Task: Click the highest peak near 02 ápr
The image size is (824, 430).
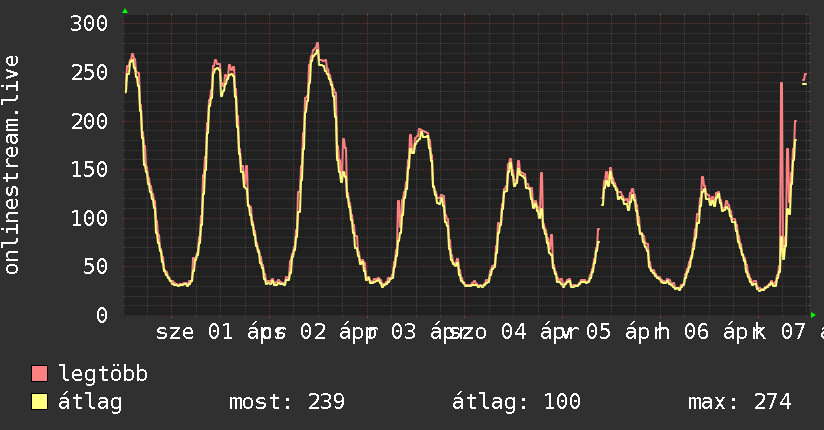Action: (x=317, y=44)
